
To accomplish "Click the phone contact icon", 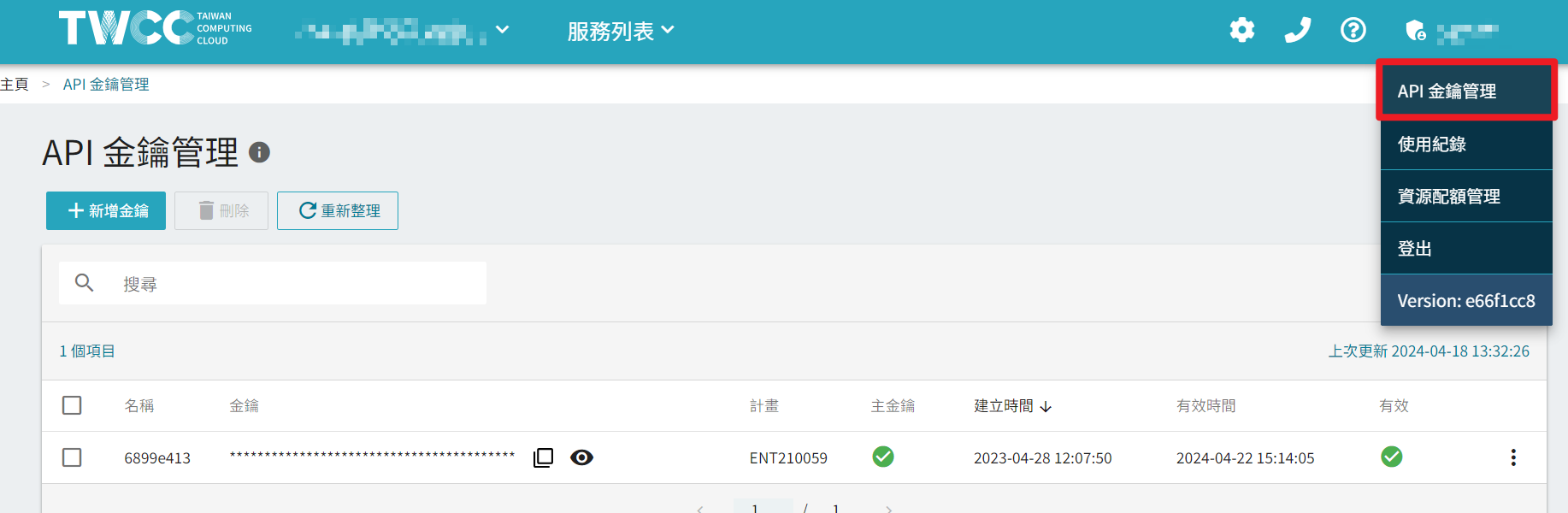I will click(1297, 30).
